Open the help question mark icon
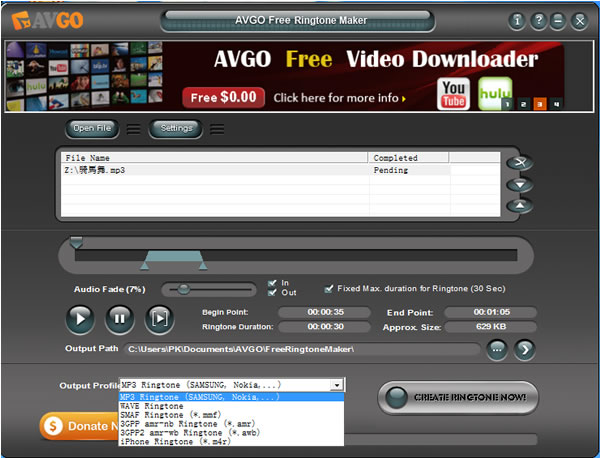 (538, 20)
